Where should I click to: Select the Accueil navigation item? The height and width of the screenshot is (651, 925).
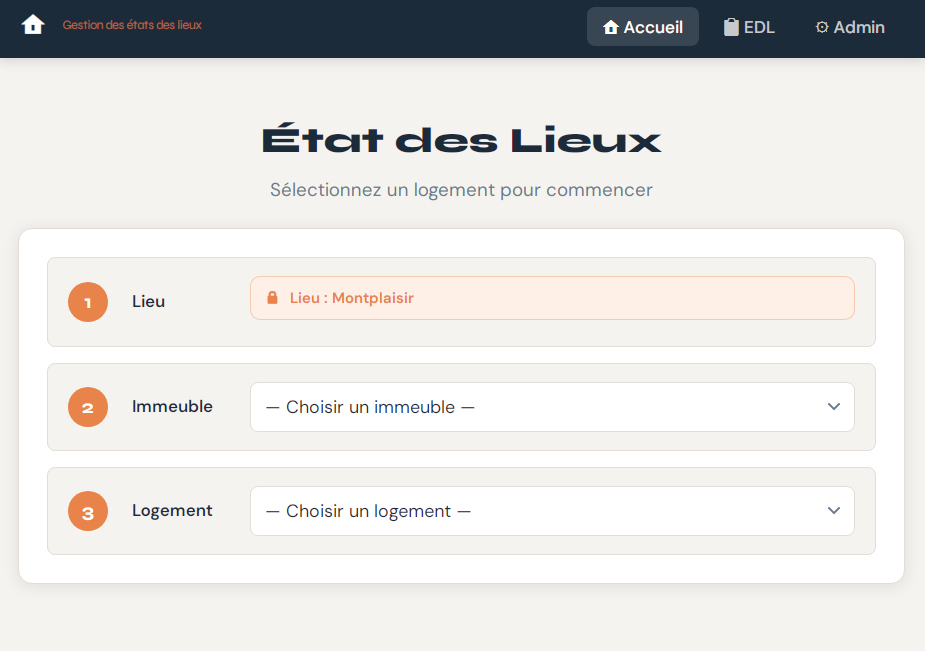(642, 26)
